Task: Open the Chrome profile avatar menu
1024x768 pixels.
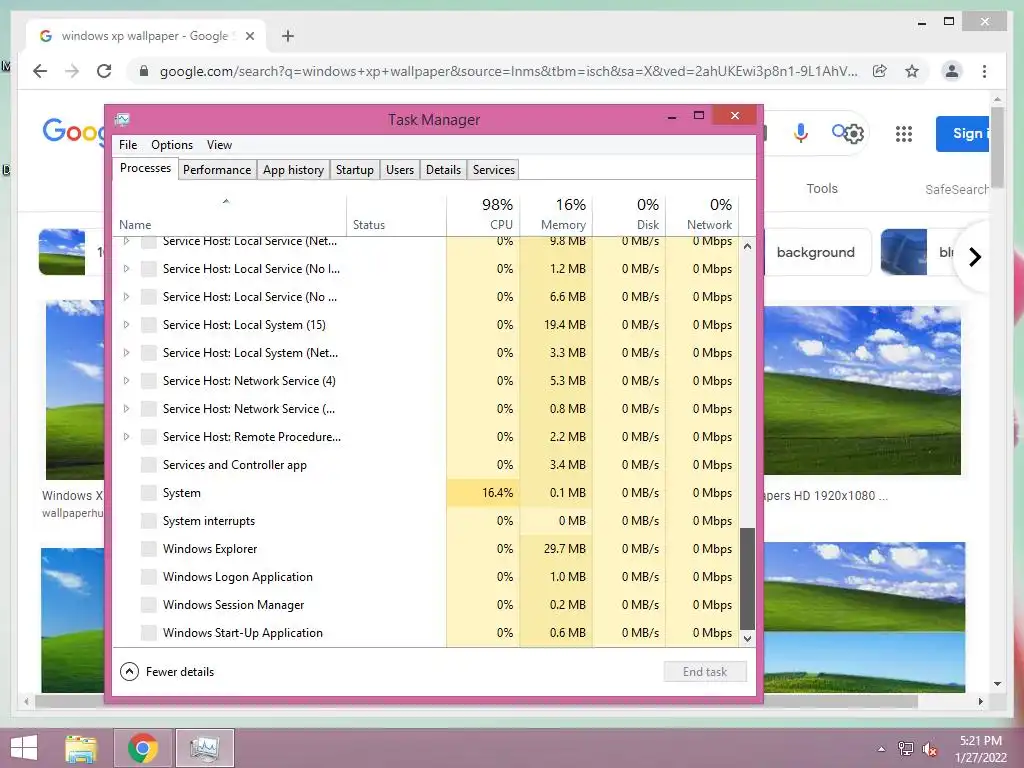Action: tap(952, 71)
